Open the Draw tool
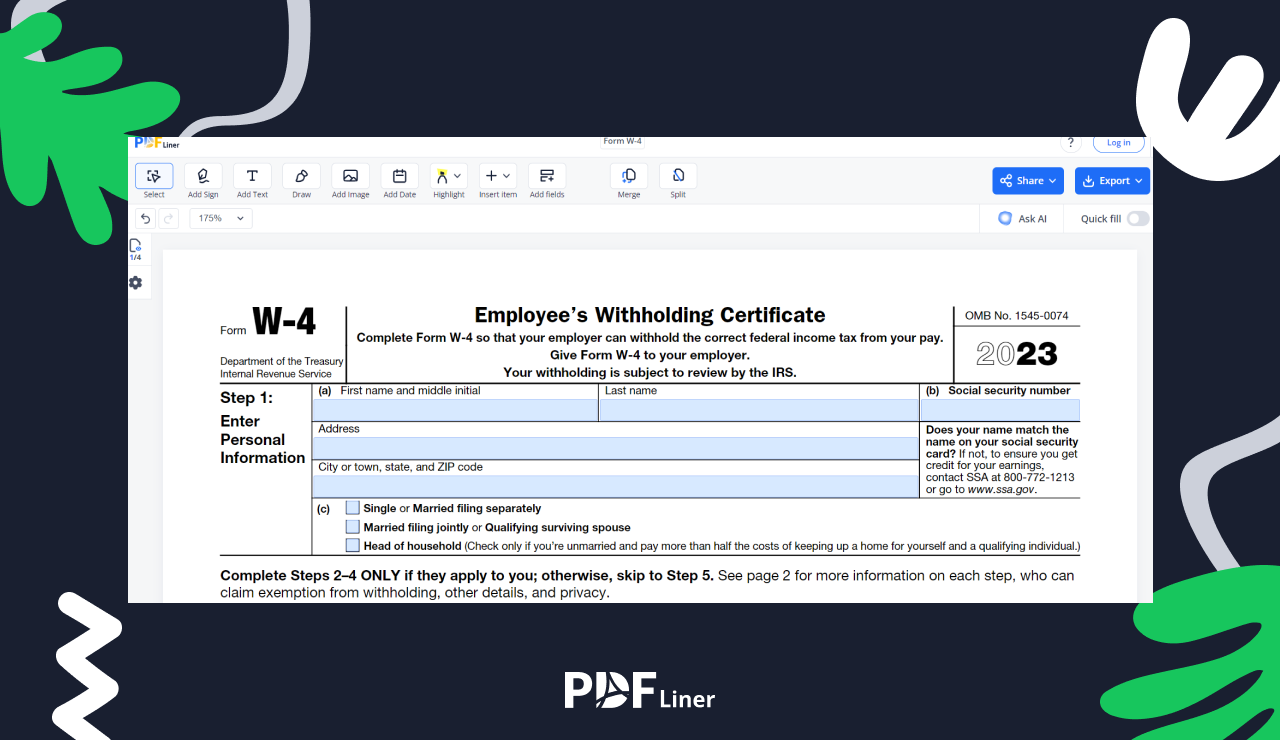 tap(301, 180)
